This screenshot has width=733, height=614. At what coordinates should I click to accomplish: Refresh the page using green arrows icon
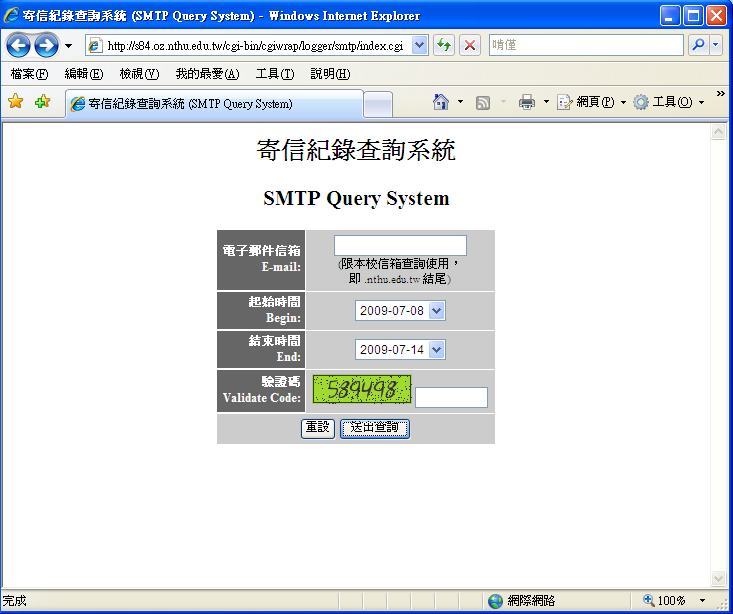pos(444,46)
